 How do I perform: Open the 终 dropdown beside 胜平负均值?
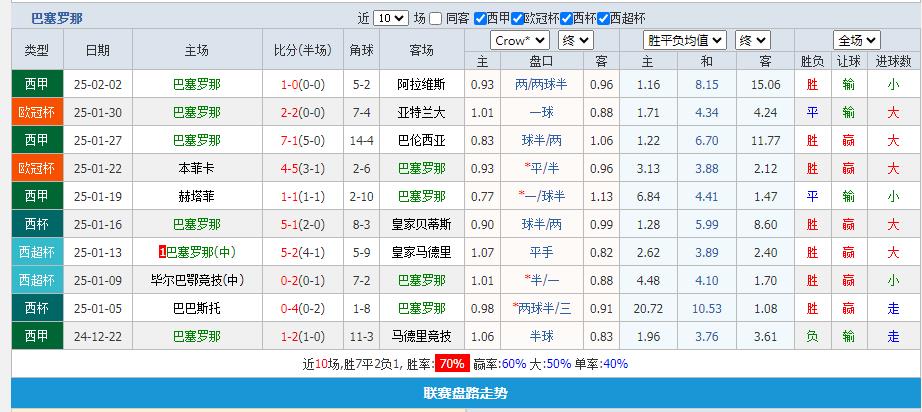(x=752, y=40)
